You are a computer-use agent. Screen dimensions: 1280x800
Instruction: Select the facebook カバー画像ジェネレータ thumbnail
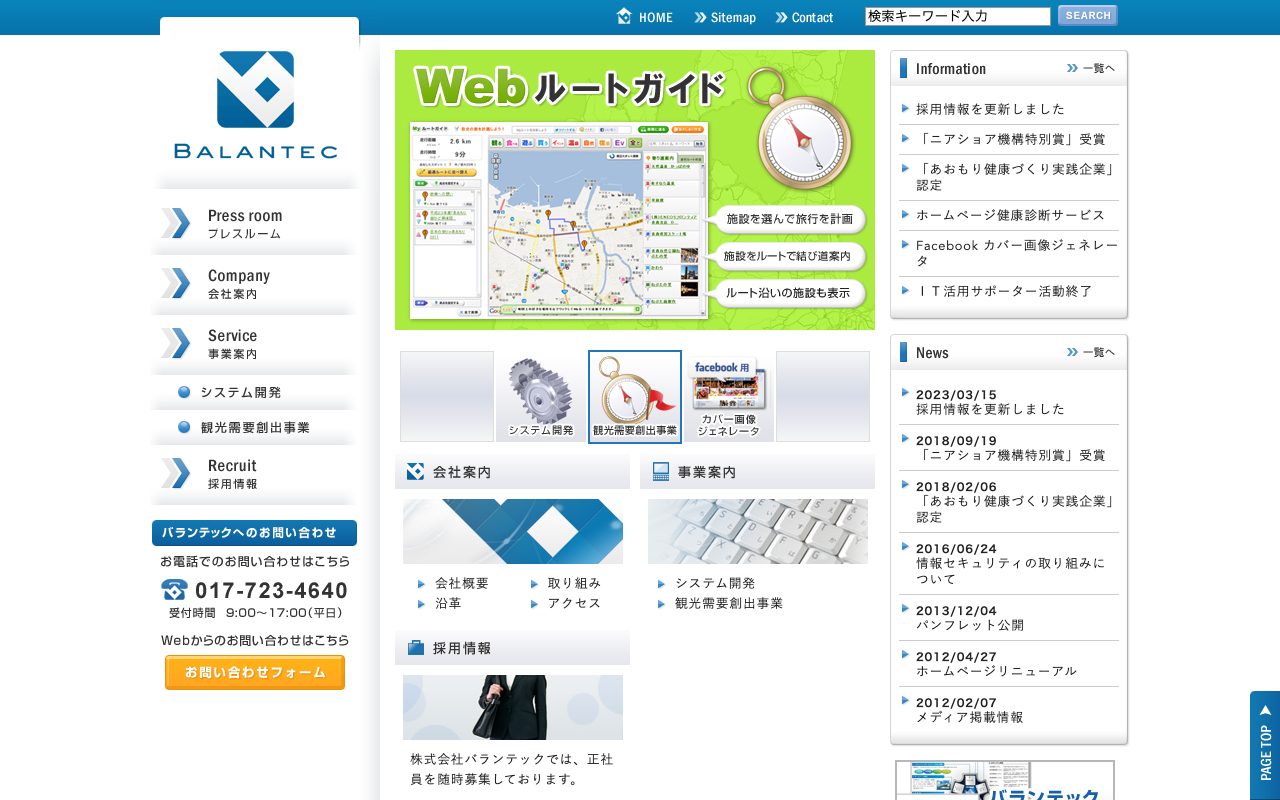pos(728,396)
